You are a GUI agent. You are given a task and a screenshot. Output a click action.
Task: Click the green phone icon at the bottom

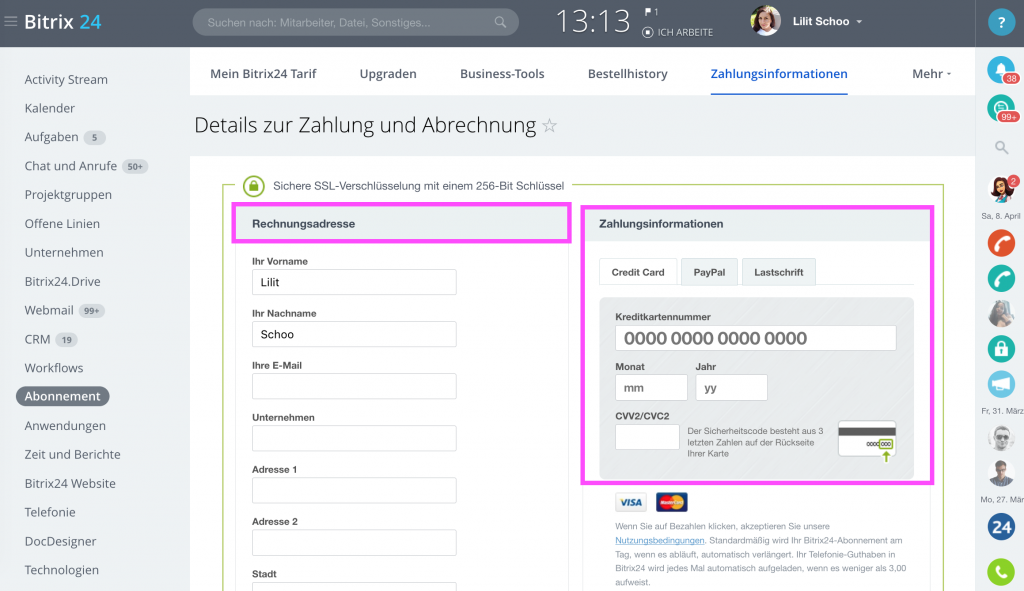(1000, 572)
